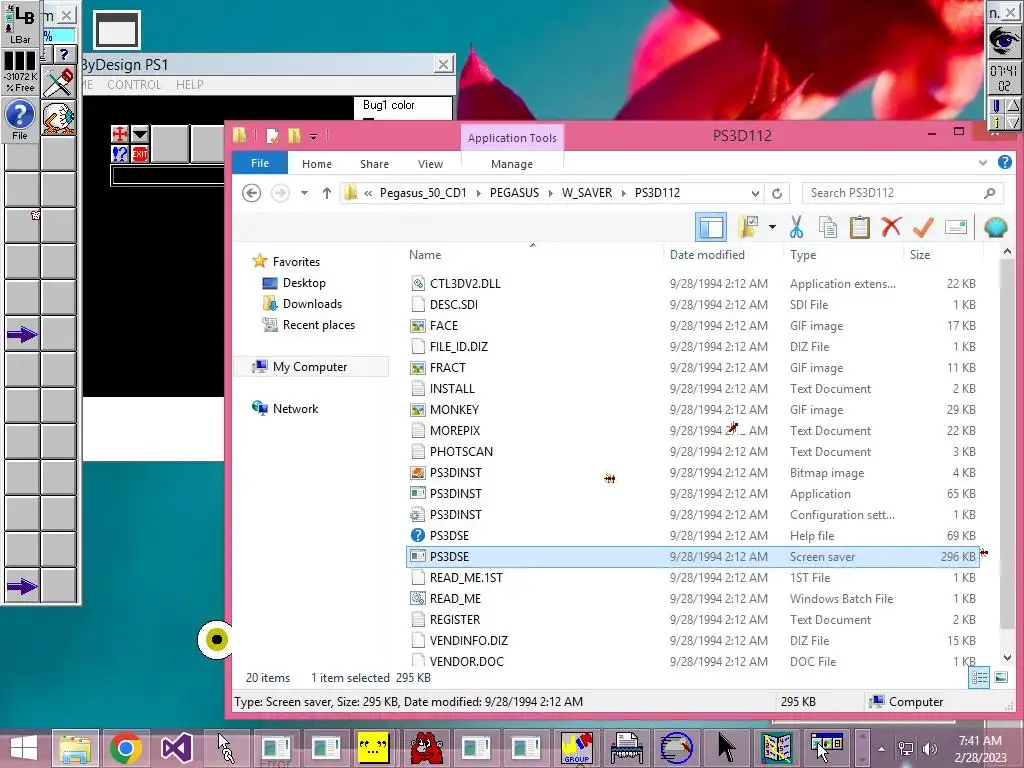Screen dimensions: 1024x768
Task: Click the envelope E-mail icon
Action: click(955, 227)
